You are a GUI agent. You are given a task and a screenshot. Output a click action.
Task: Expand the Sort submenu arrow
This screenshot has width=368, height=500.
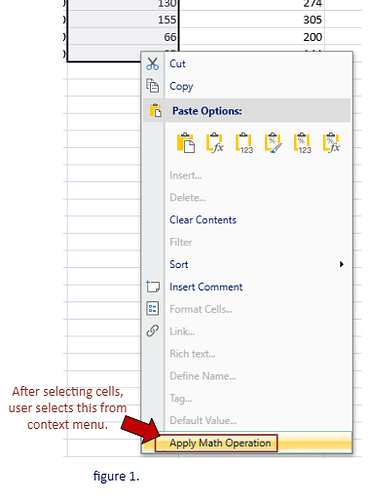tap(341, 264)
